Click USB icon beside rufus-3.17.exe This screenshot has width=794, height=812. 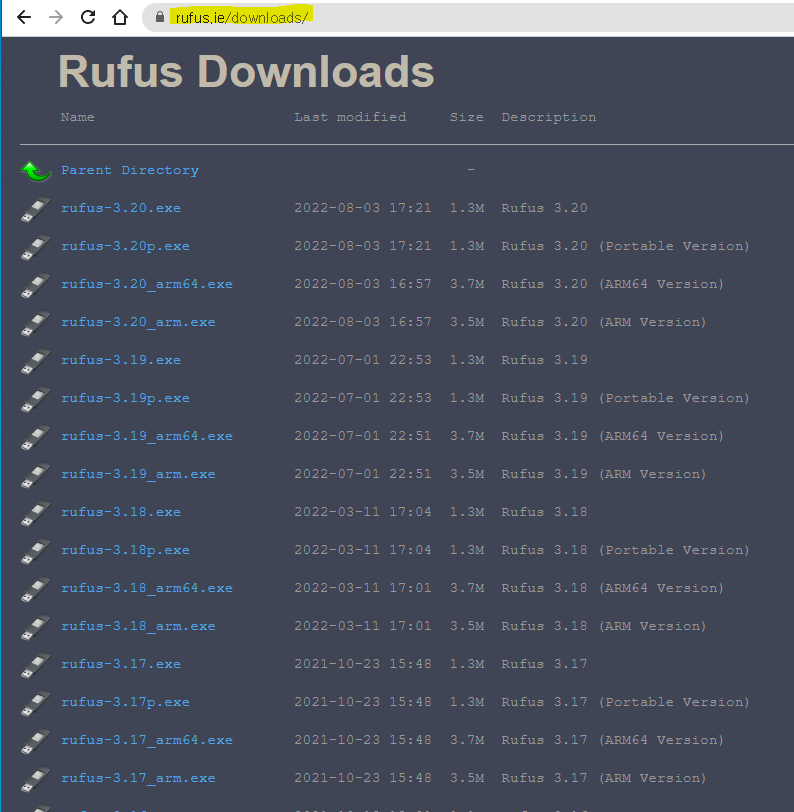[x=35, y=665]
